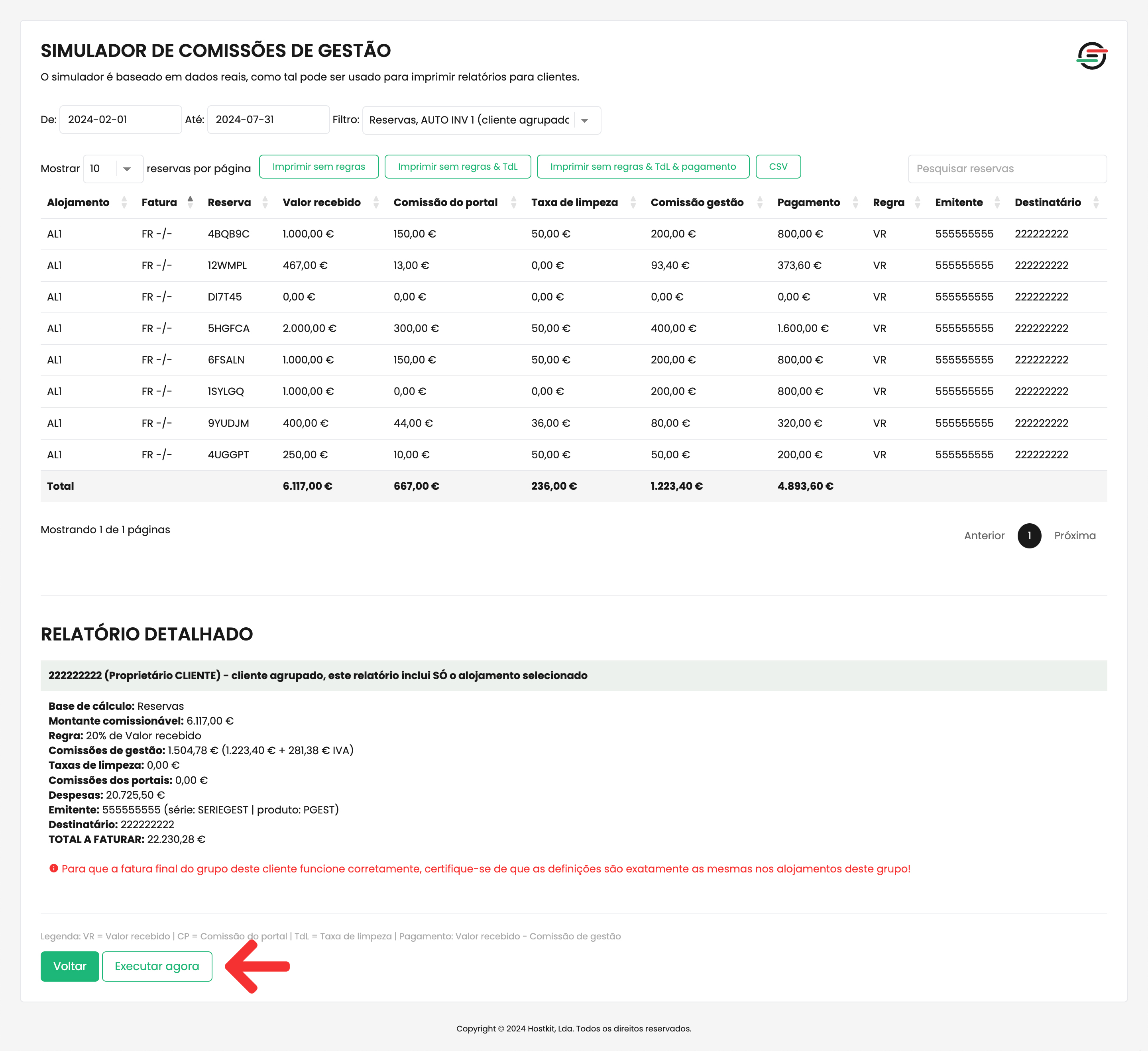Click the Mostrando 1 de 1 páginas text
1148x1051 pixels.
pyautogui.click(x=105, y=529)
